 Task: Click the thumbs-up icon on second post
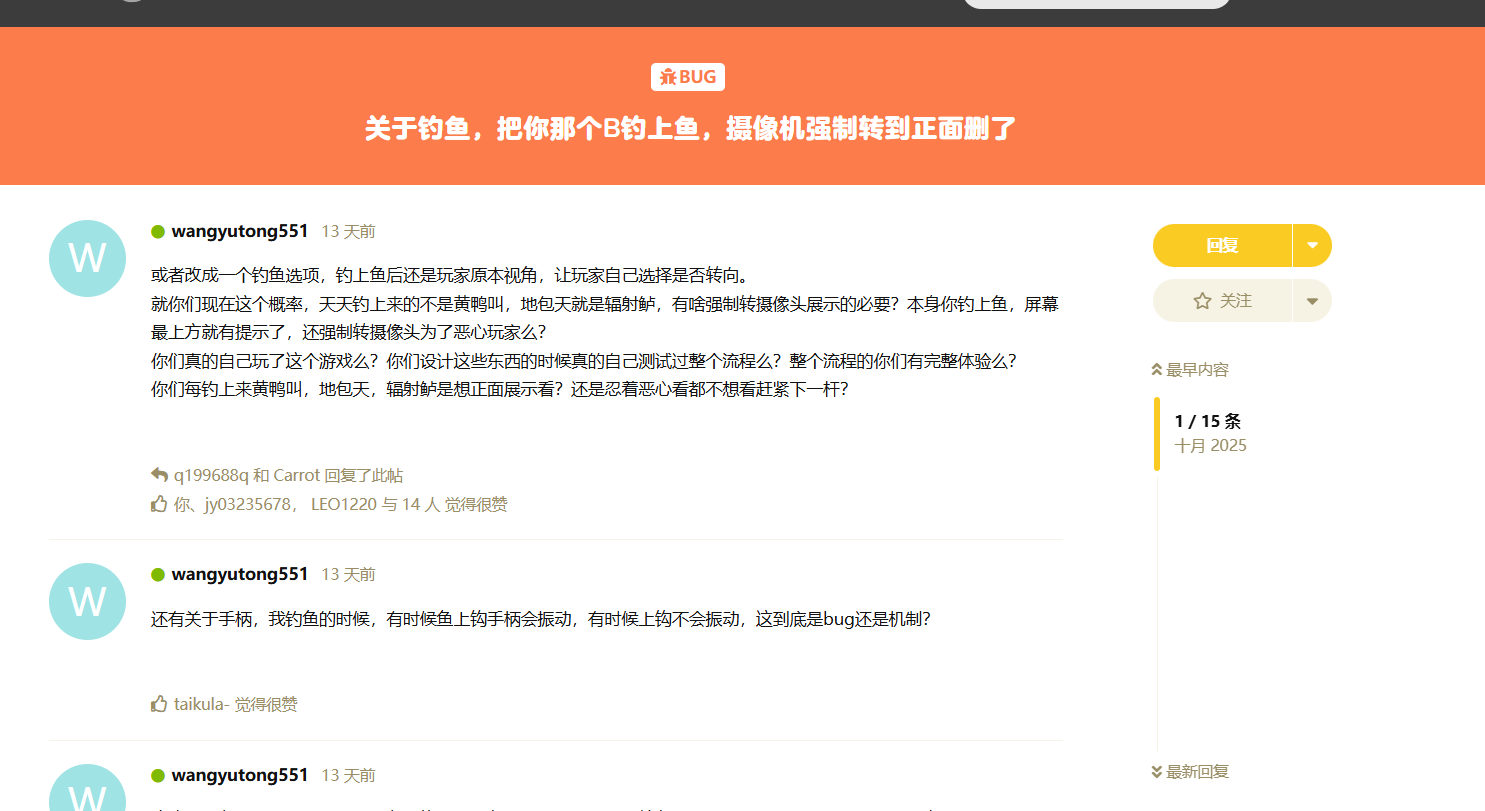[x=159, y=704]
